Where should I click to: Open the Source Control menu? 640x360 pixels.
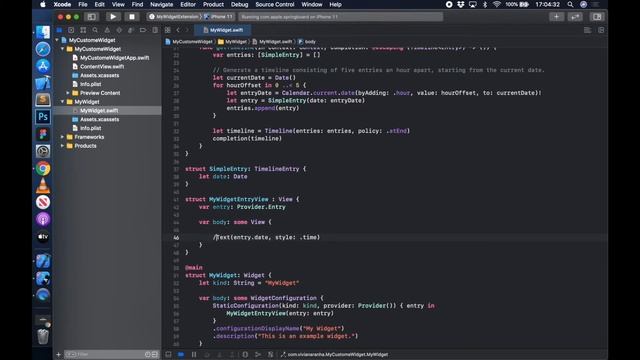[x=275, y=4]
